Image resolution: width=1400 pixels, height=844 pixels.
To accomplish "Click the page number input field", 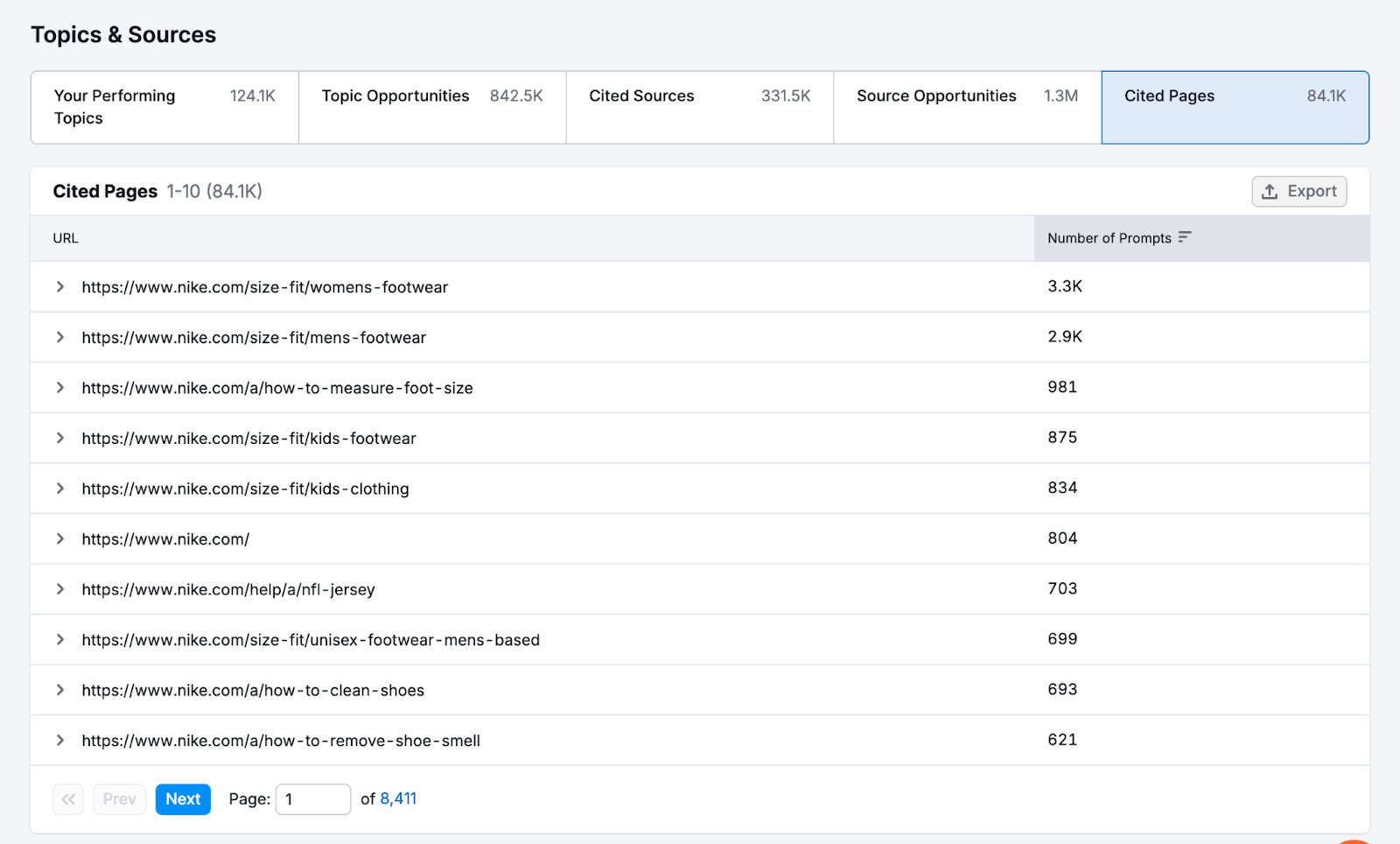I will pyautogui.click(x=312, y=798).
